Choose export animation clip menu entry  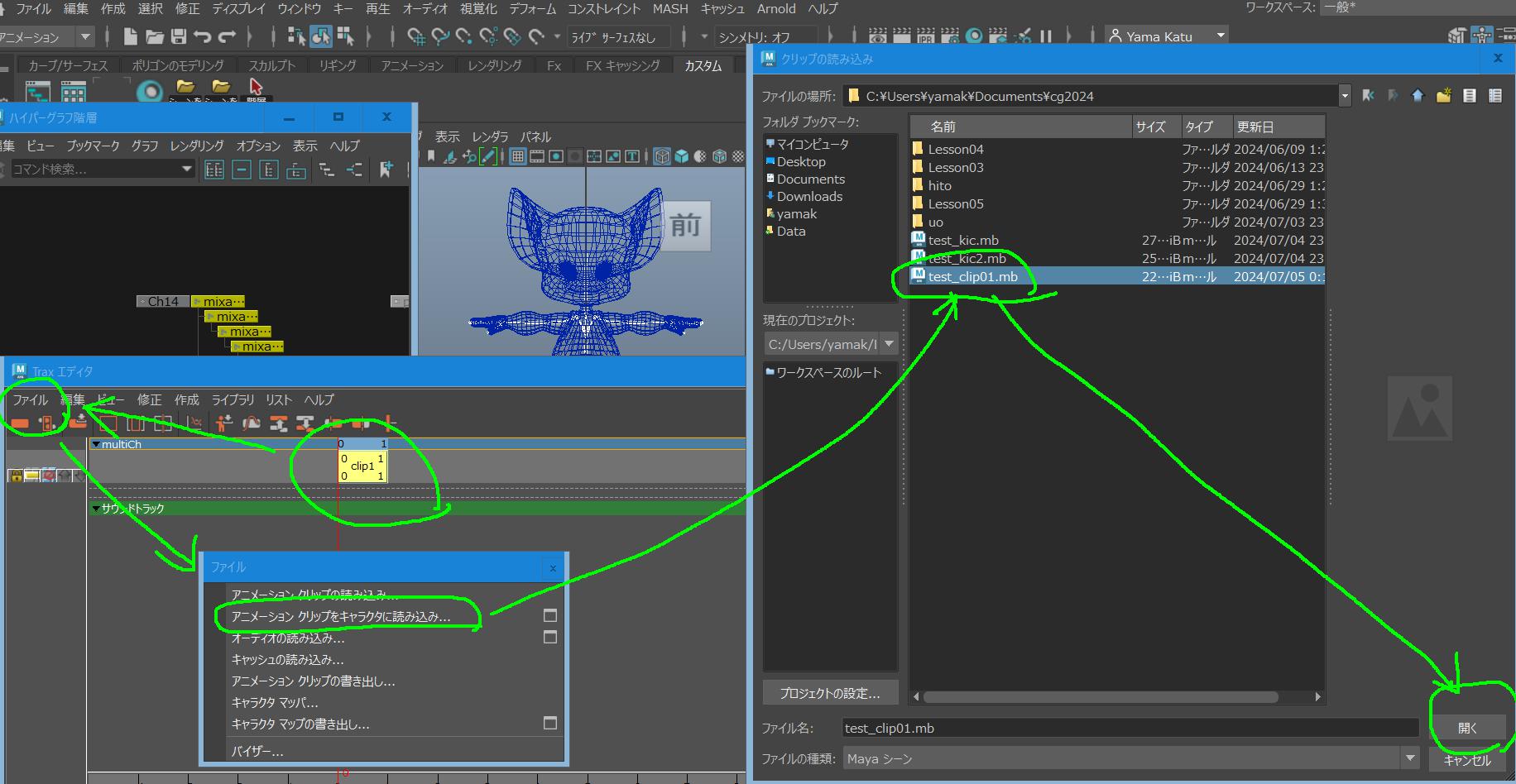pos(313,681)
